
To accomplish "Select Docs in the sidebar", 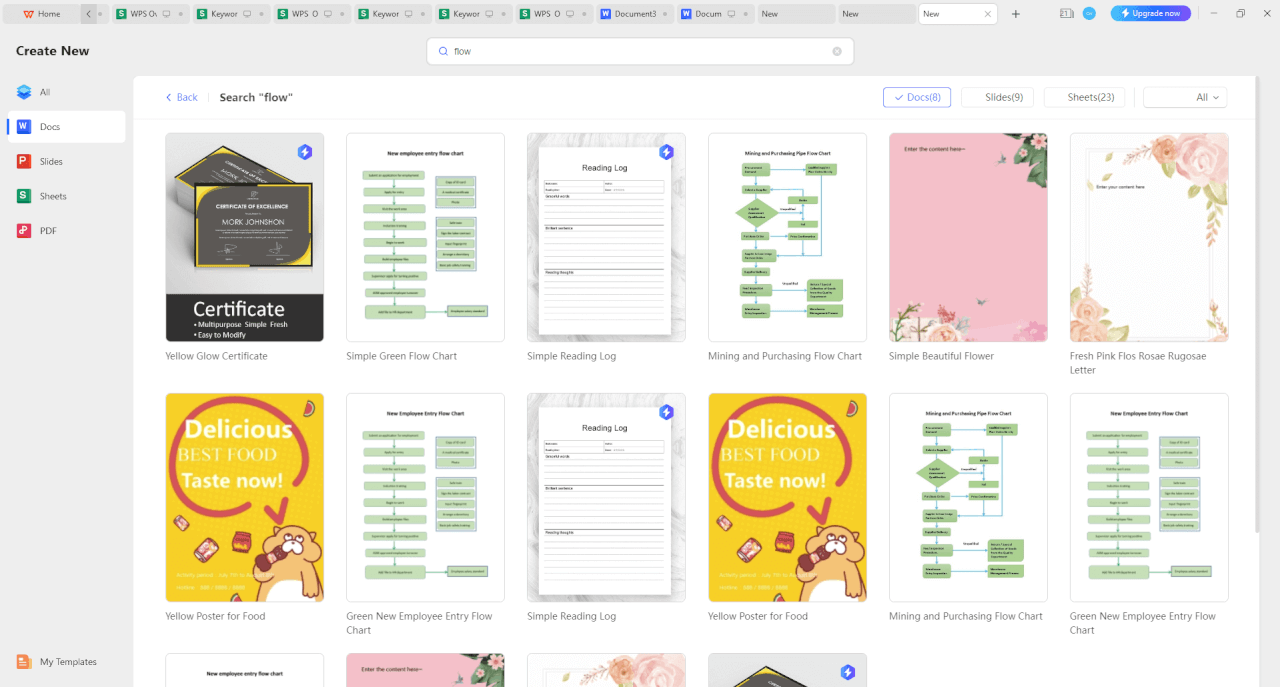I will tap(66, 127).
